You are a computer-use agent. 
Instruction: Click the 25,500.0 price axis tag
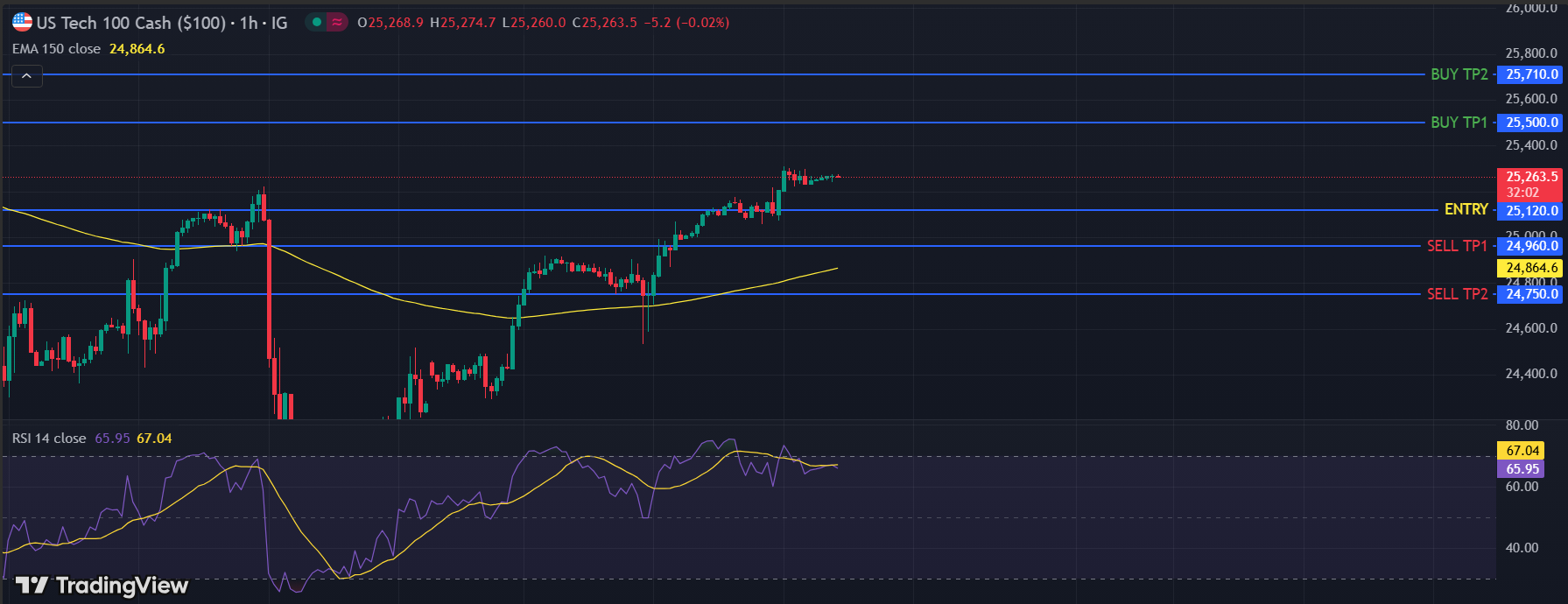(x=1530, y=123)
